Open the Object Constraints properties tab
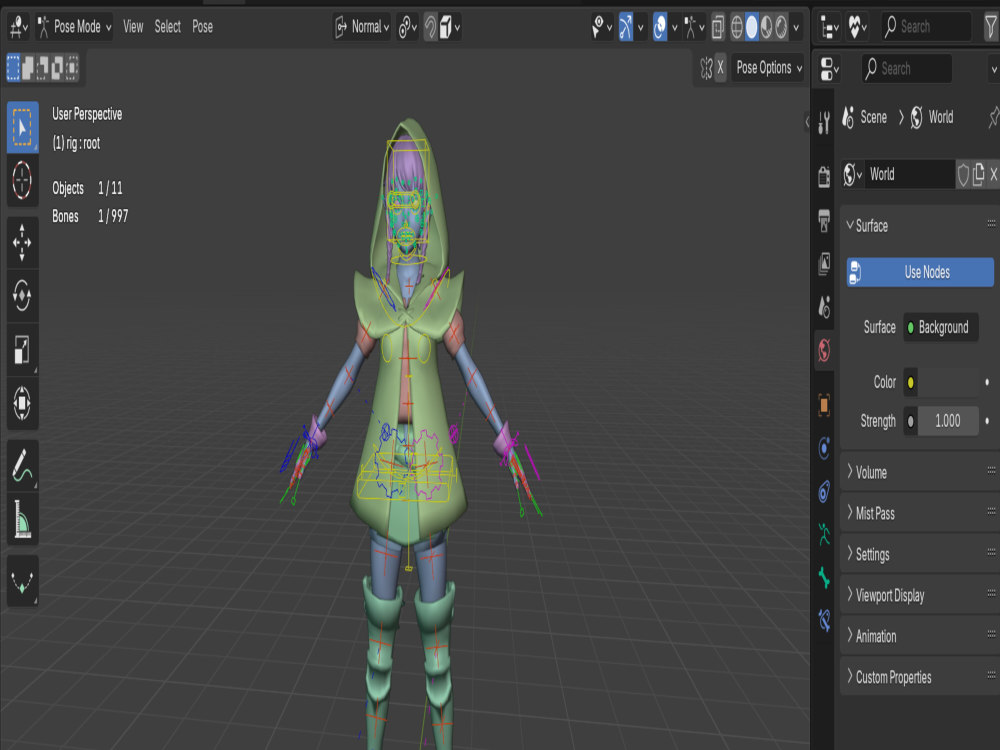 tap(824, 491)
